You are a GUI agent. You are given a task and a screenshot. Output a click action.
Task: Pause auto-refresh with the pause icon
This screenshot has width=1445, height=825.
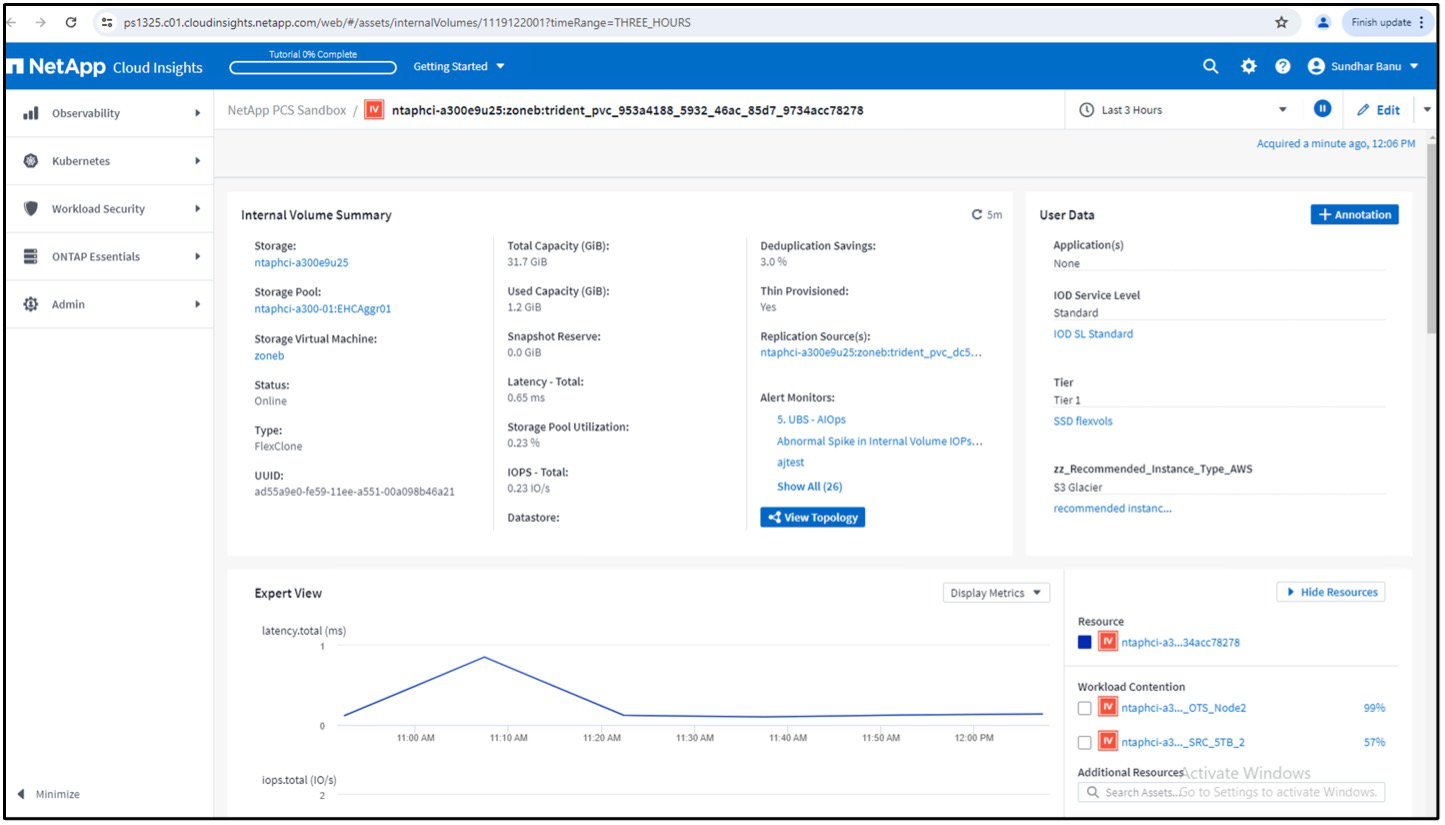[1322, 110]
